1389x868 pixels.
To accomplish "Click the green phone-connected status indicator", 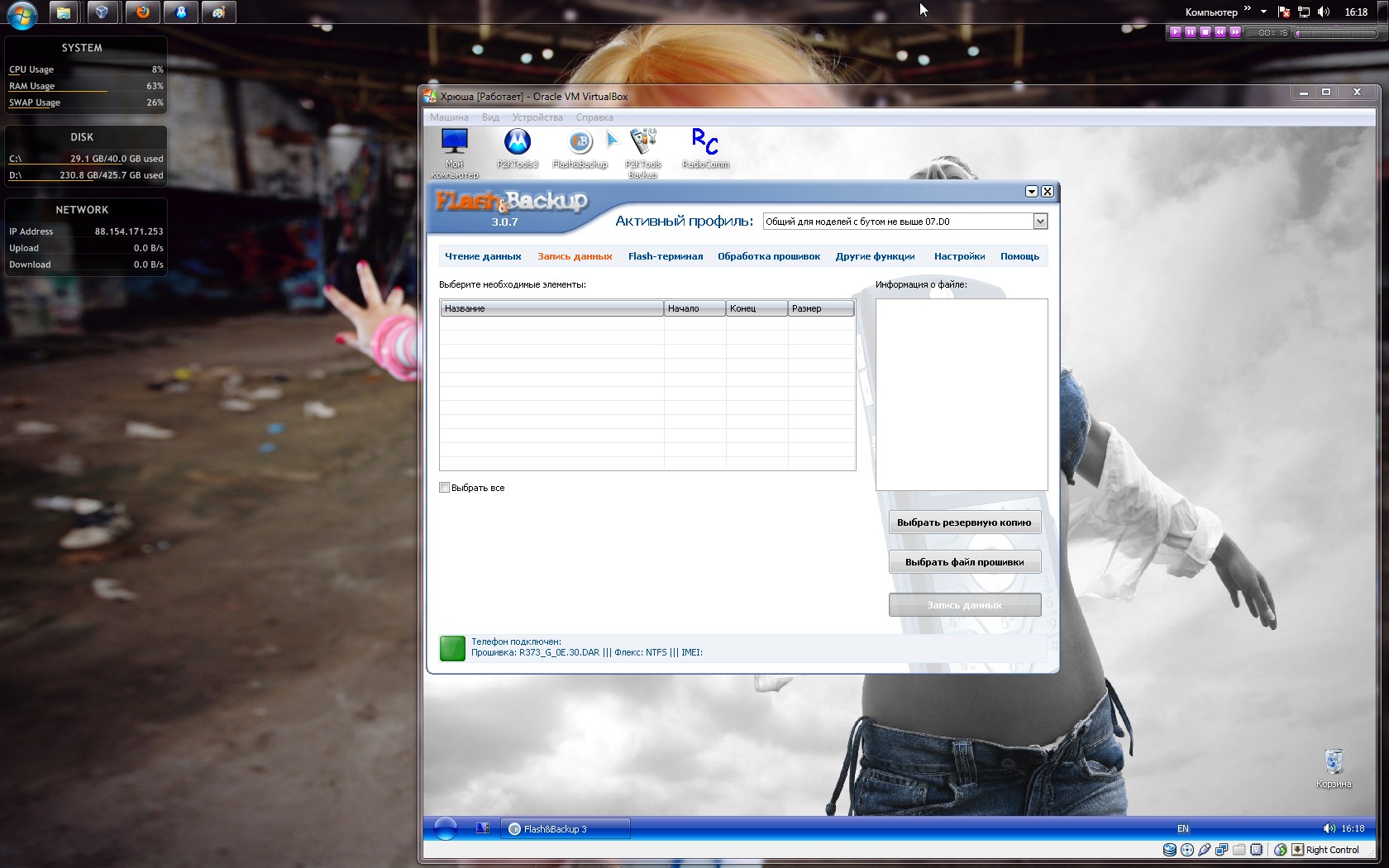I will click(452, 648).
